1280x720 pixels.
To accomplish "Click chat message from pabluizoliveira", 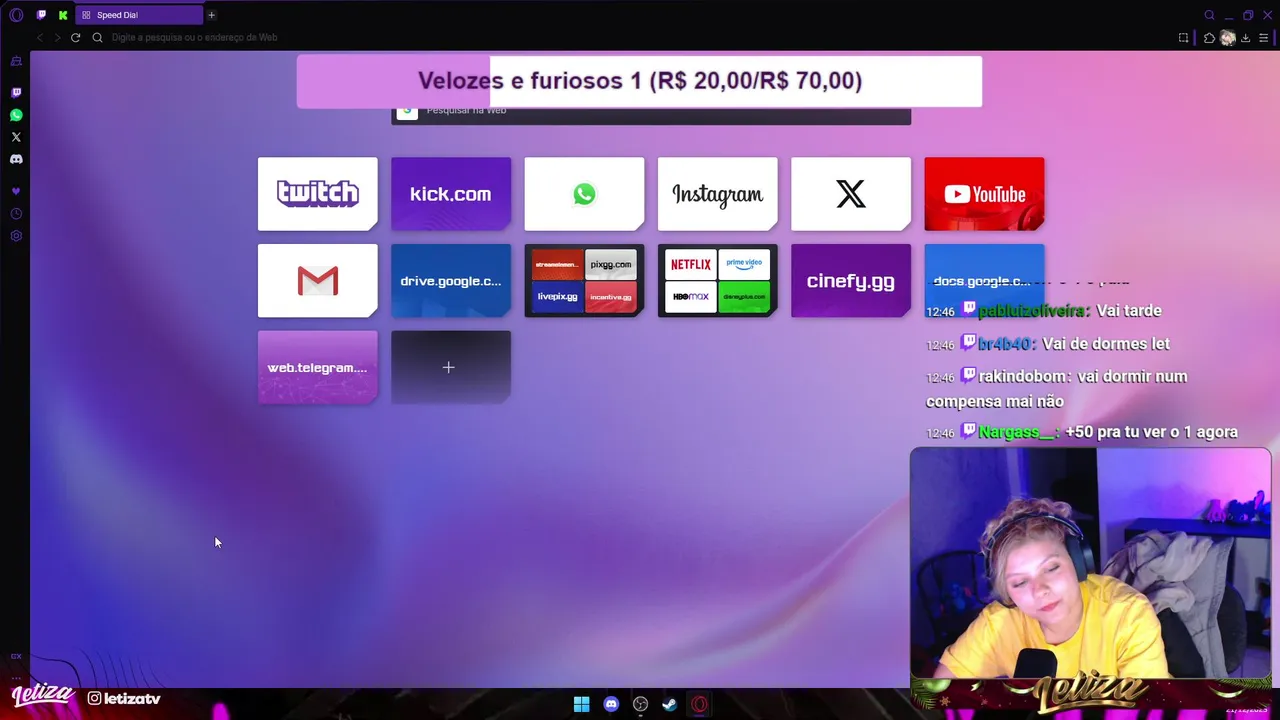I will click(x=1044, y=311).
